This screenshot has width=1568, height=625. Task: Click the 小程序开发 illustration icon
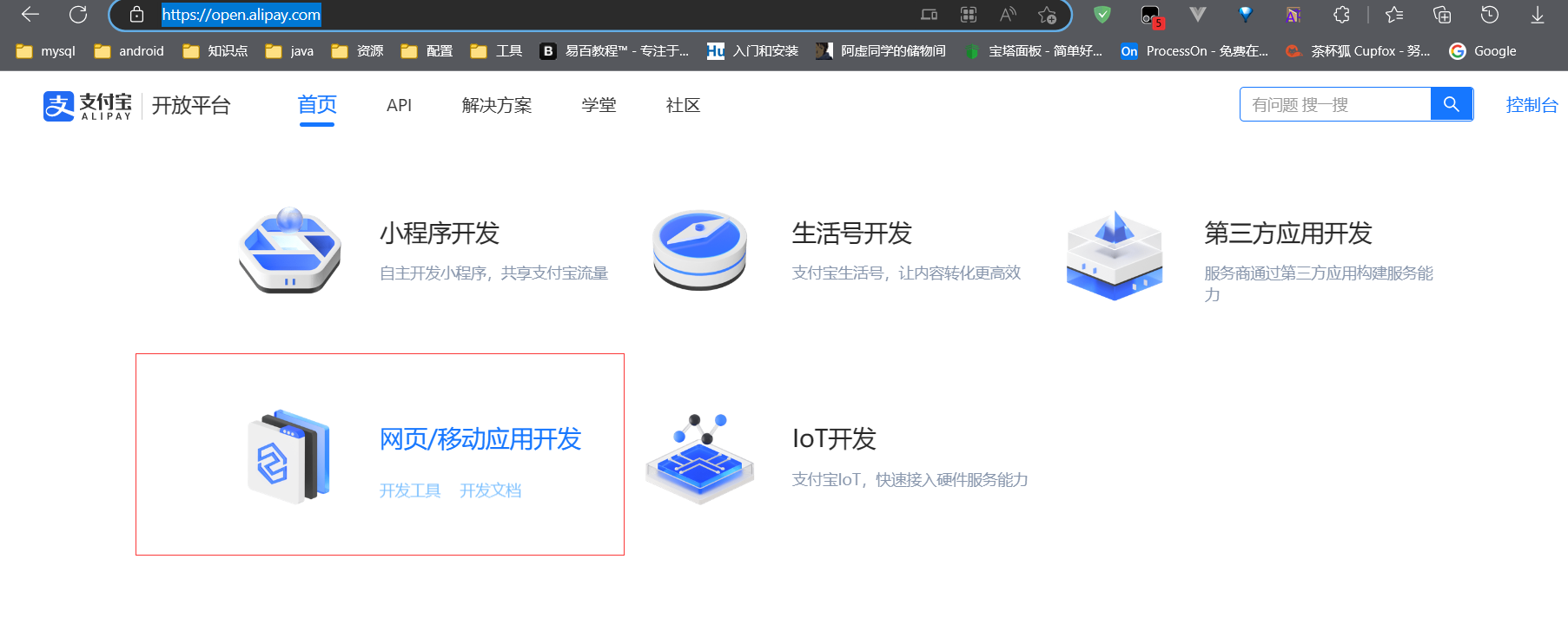click(290, 251)
